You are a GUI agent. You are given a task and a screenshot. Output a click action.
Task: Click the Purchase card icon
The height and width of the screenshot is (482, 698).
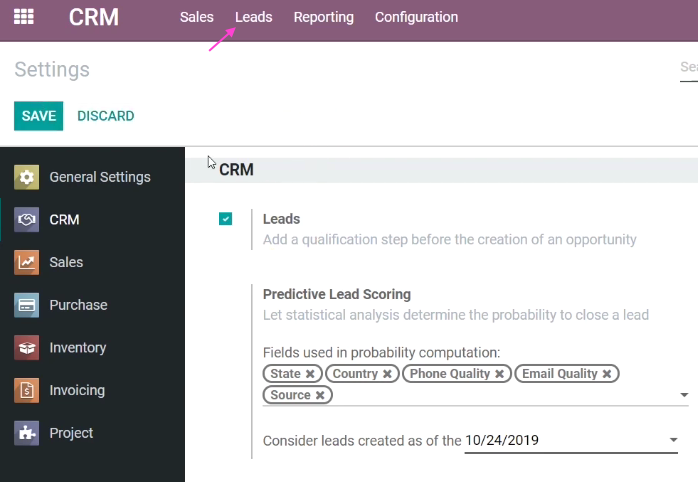point(26,305)
